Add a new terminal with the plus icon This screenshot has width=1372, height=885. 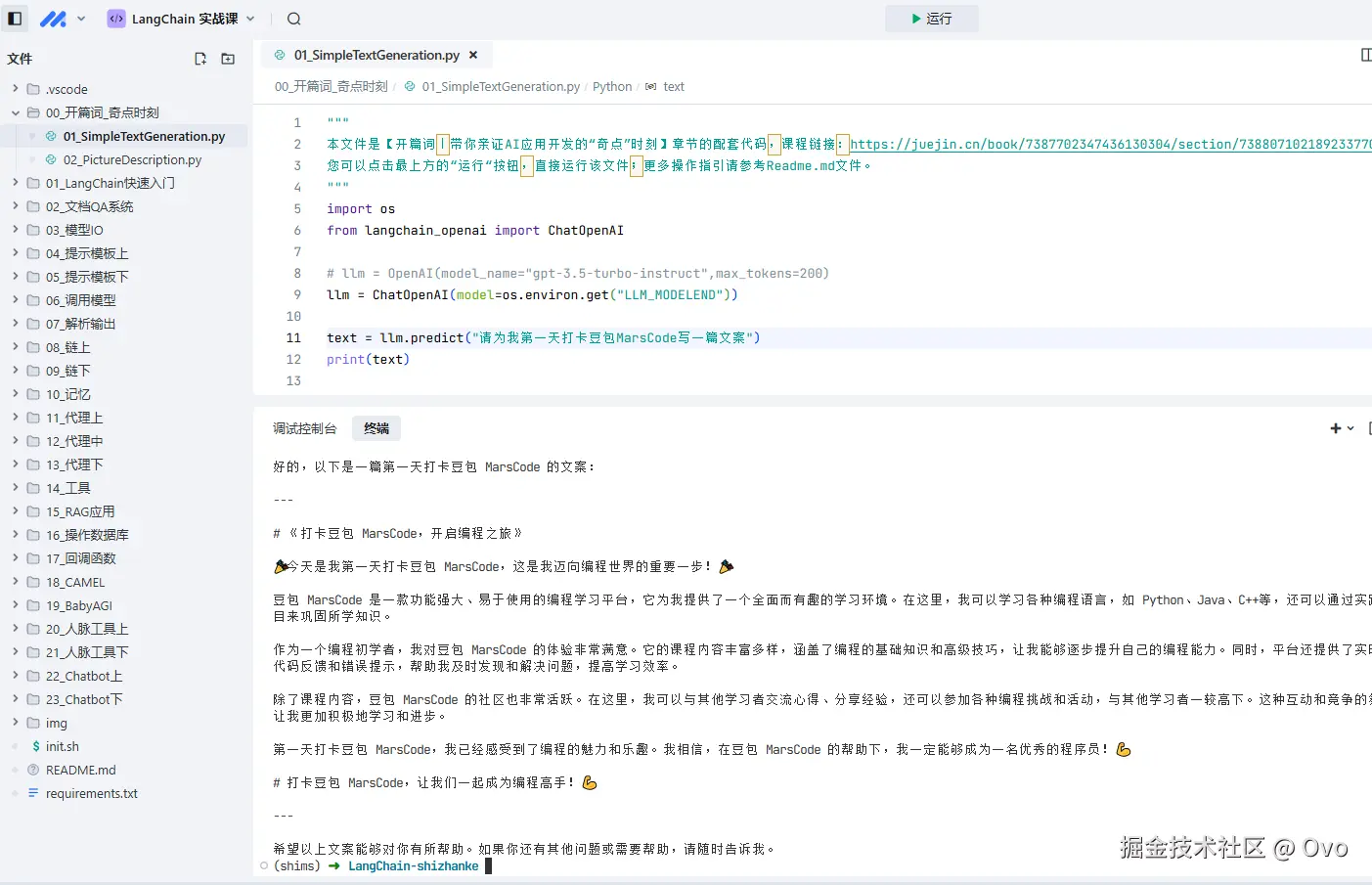pos(1334,427)
